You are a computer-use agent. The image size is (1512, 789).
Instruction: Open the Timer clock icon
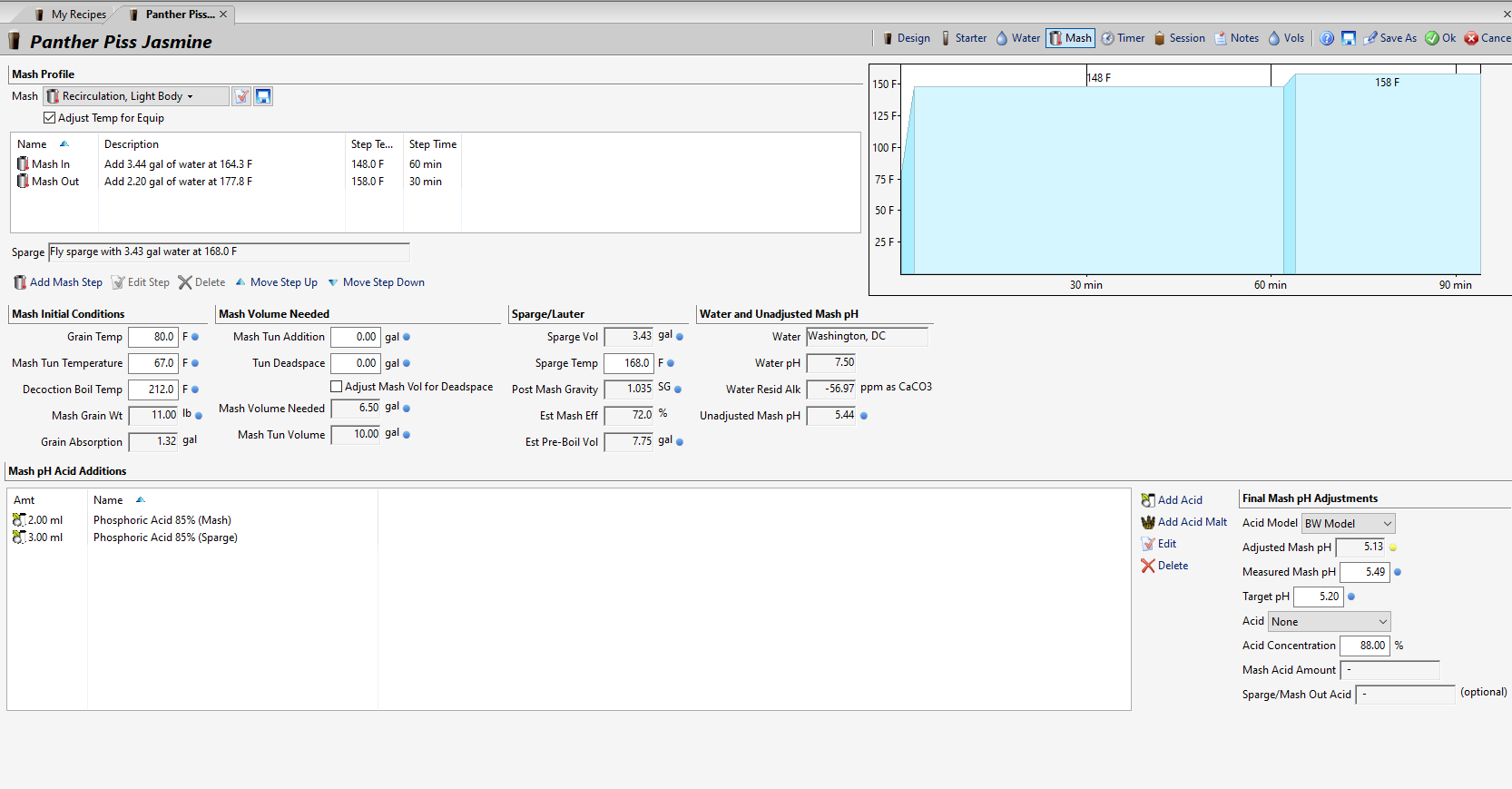(x=1107, y=38)
